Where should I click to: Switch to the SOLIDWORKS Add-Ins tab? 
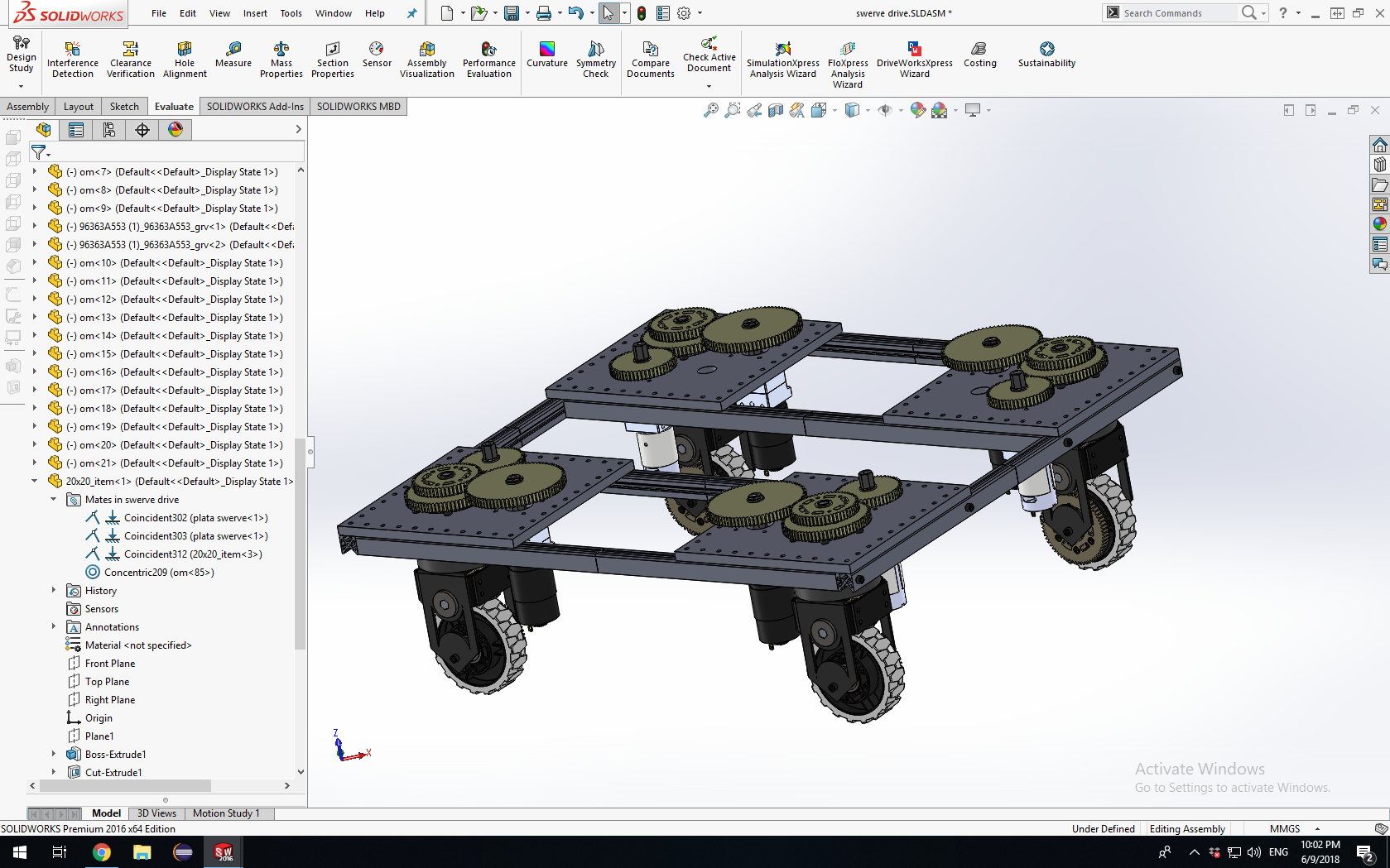[255, 107]
